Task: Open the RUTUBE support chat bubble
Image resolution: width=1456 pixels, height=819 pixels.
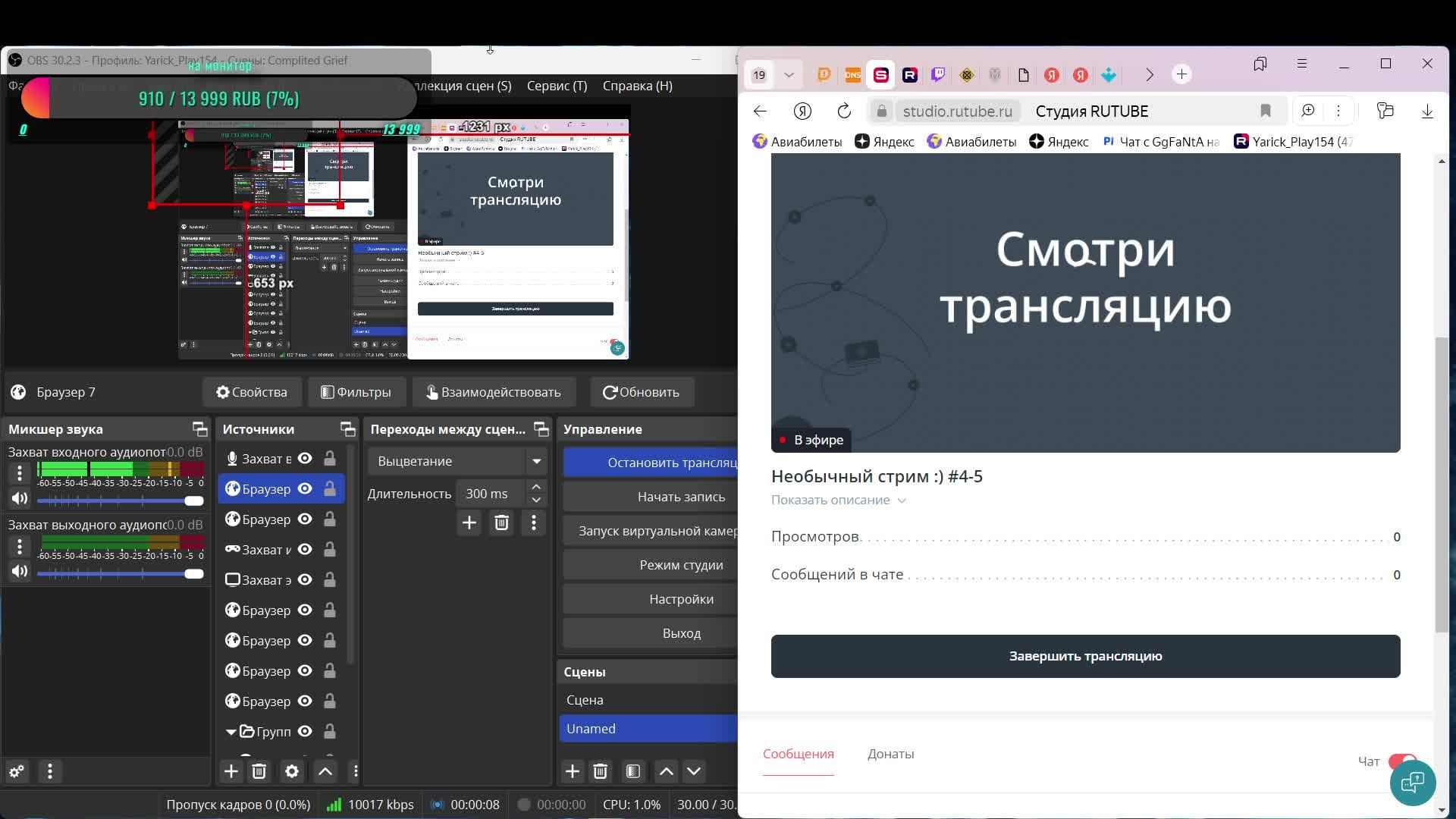Action: click(x=1412, y=783)
